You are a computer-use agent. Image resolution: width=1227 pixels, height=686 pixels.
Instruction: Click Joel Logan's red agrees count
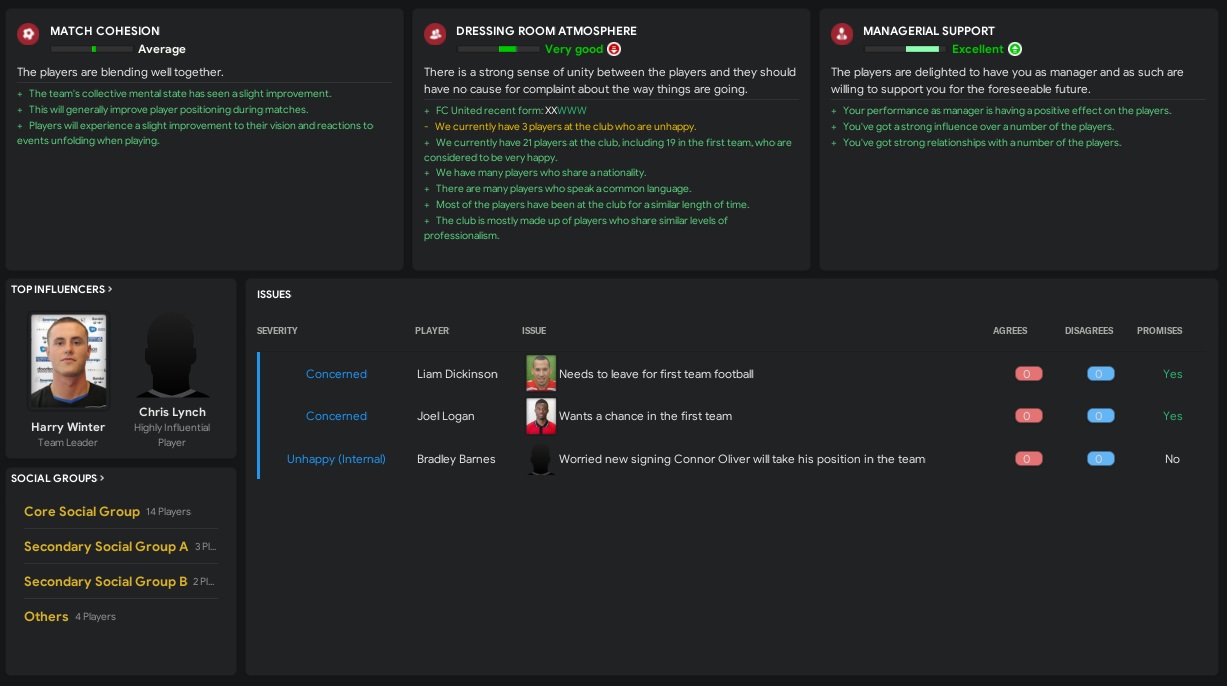click(1028, 416)
